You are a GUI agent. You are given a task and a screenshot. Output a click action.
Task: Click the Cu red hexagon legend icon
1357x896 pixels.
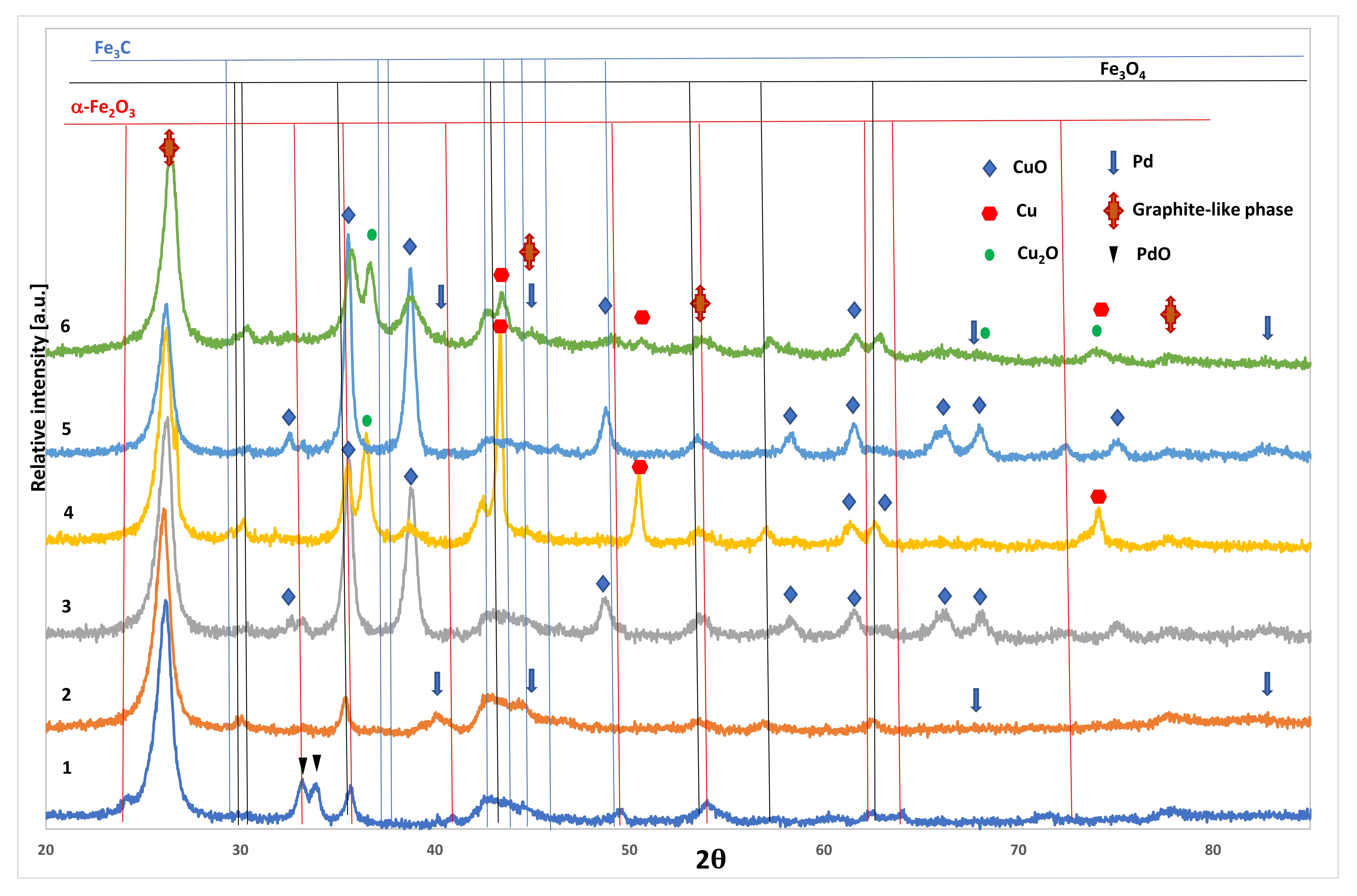pyautogui.click(x=989, y=213)
